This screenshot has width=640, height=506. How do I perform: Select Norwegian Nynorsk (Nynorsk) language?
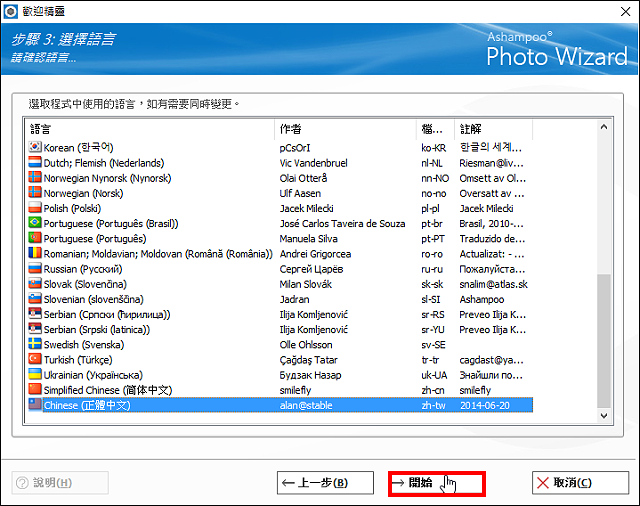tap(107, 178)
